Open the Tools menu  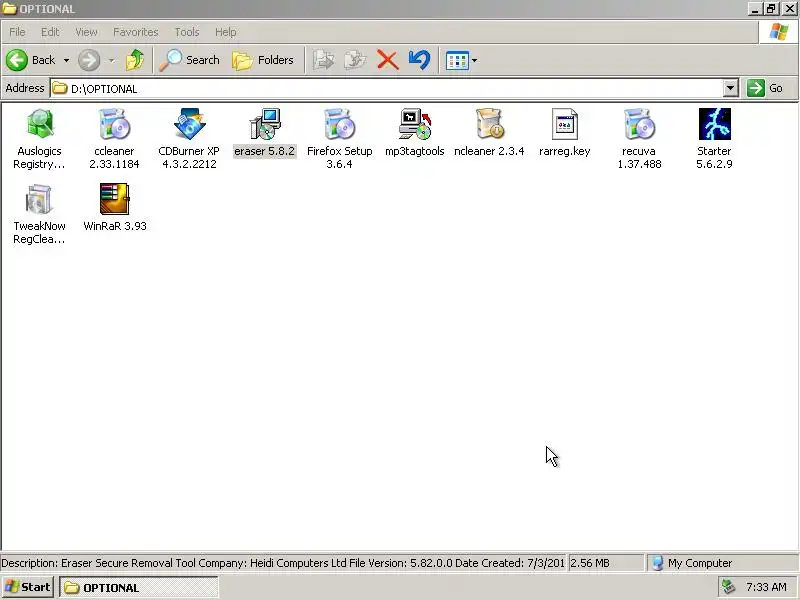click(x=187, y=32)
